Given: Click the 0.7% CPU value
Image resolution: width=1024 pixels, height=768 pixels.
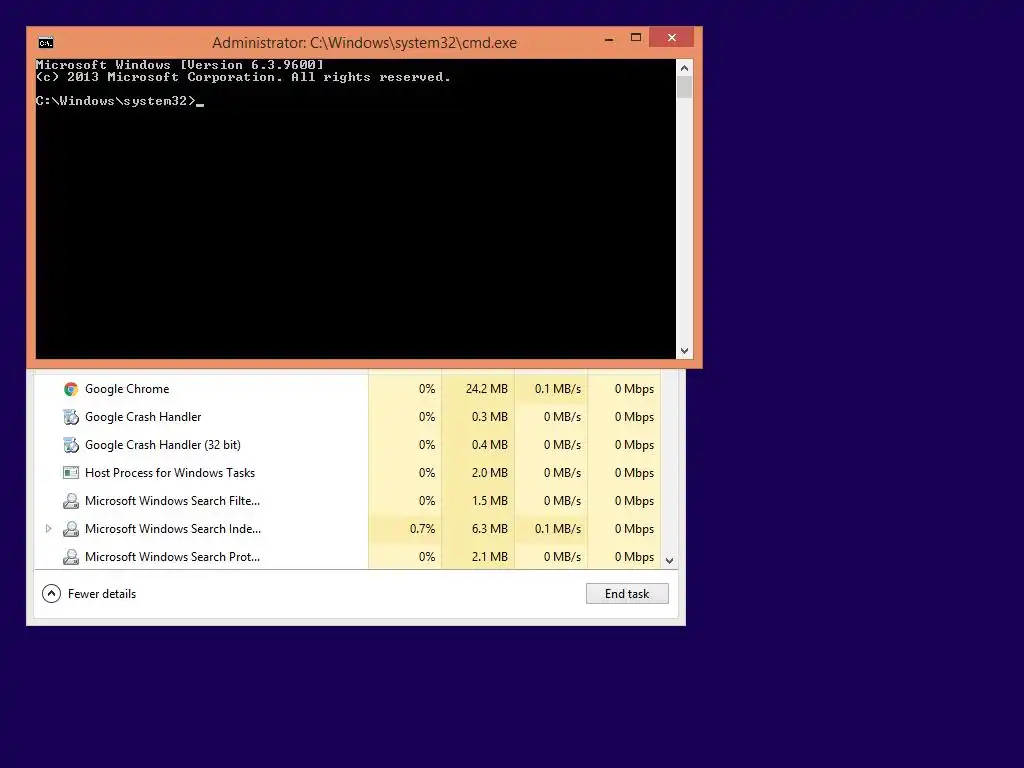Looking at the screenshot, I should 423,529.
